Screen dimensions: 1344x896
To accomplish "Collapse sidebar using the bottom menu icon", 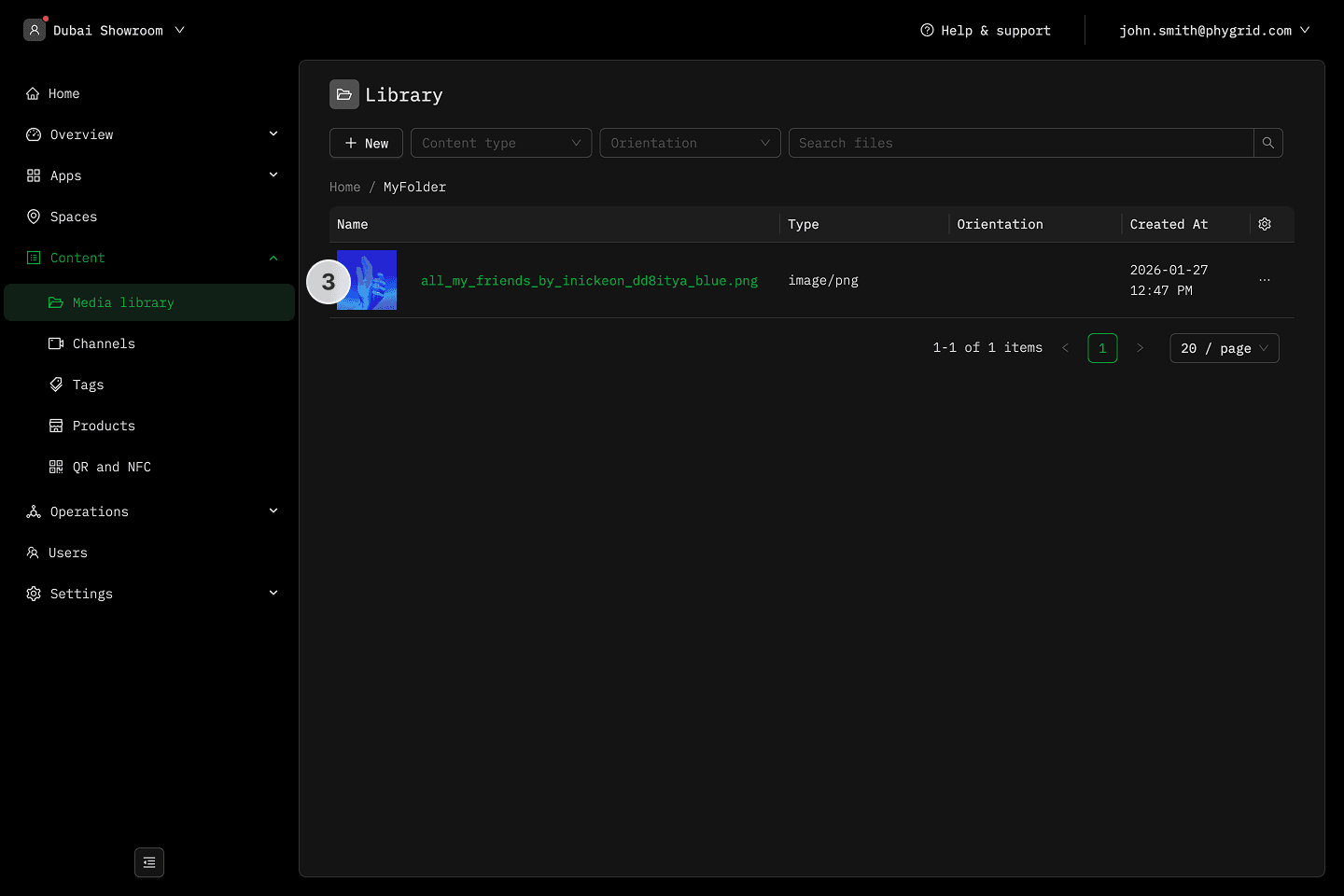I will pos(149,862).
